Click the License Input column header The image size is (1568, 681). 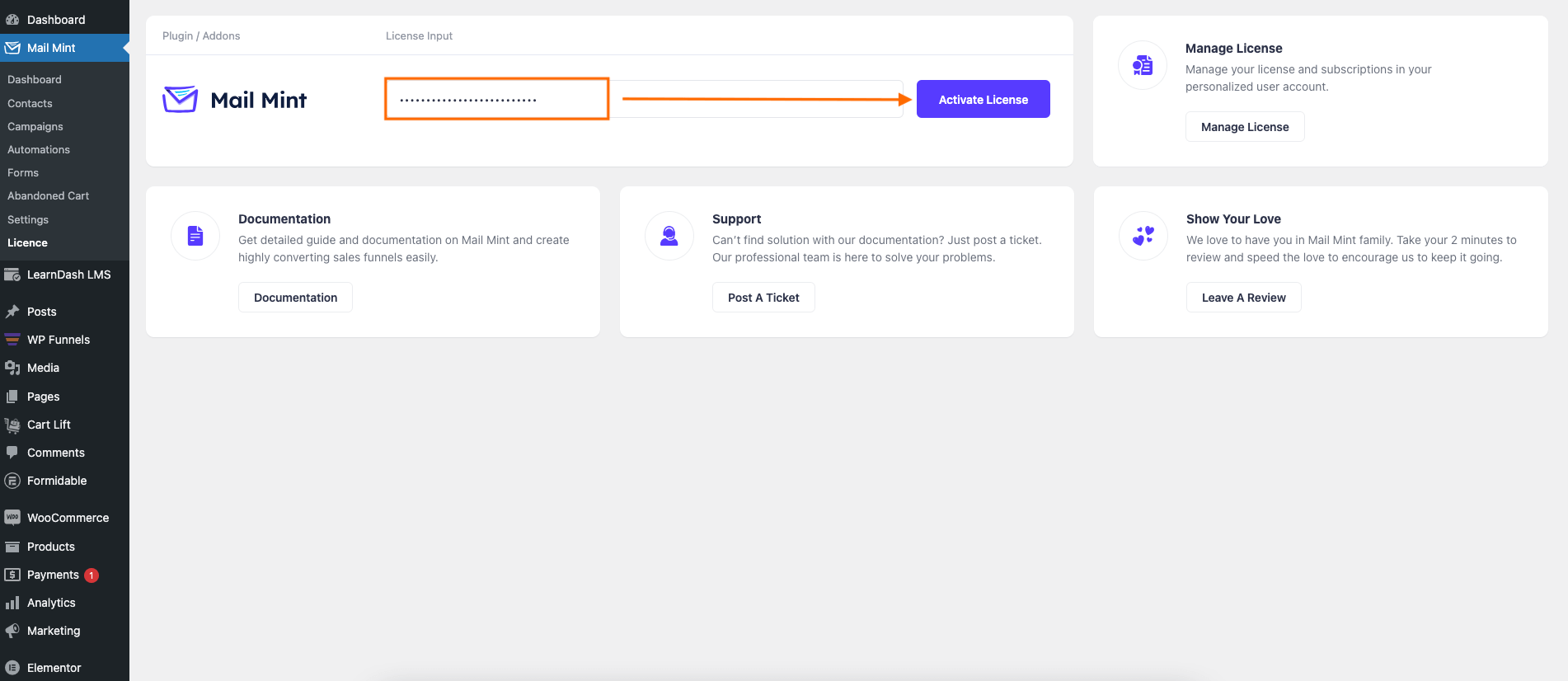click(x=419, y=35)
